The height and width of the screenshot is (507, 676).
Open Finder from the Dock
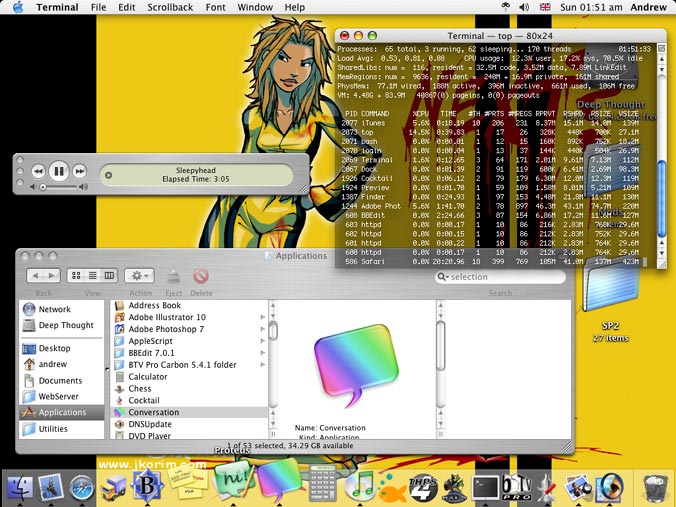point(19,488)
